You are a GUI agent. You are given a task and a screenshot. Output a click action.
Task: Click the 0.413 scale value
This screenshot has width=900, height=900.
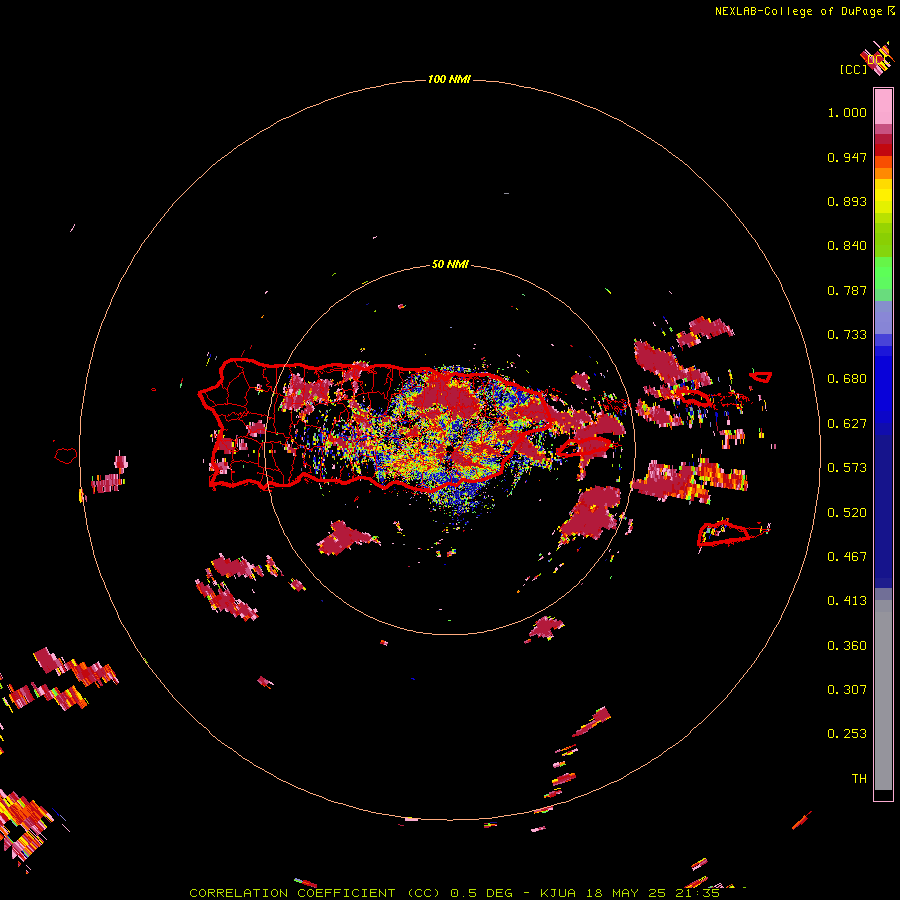click(847, 601)
